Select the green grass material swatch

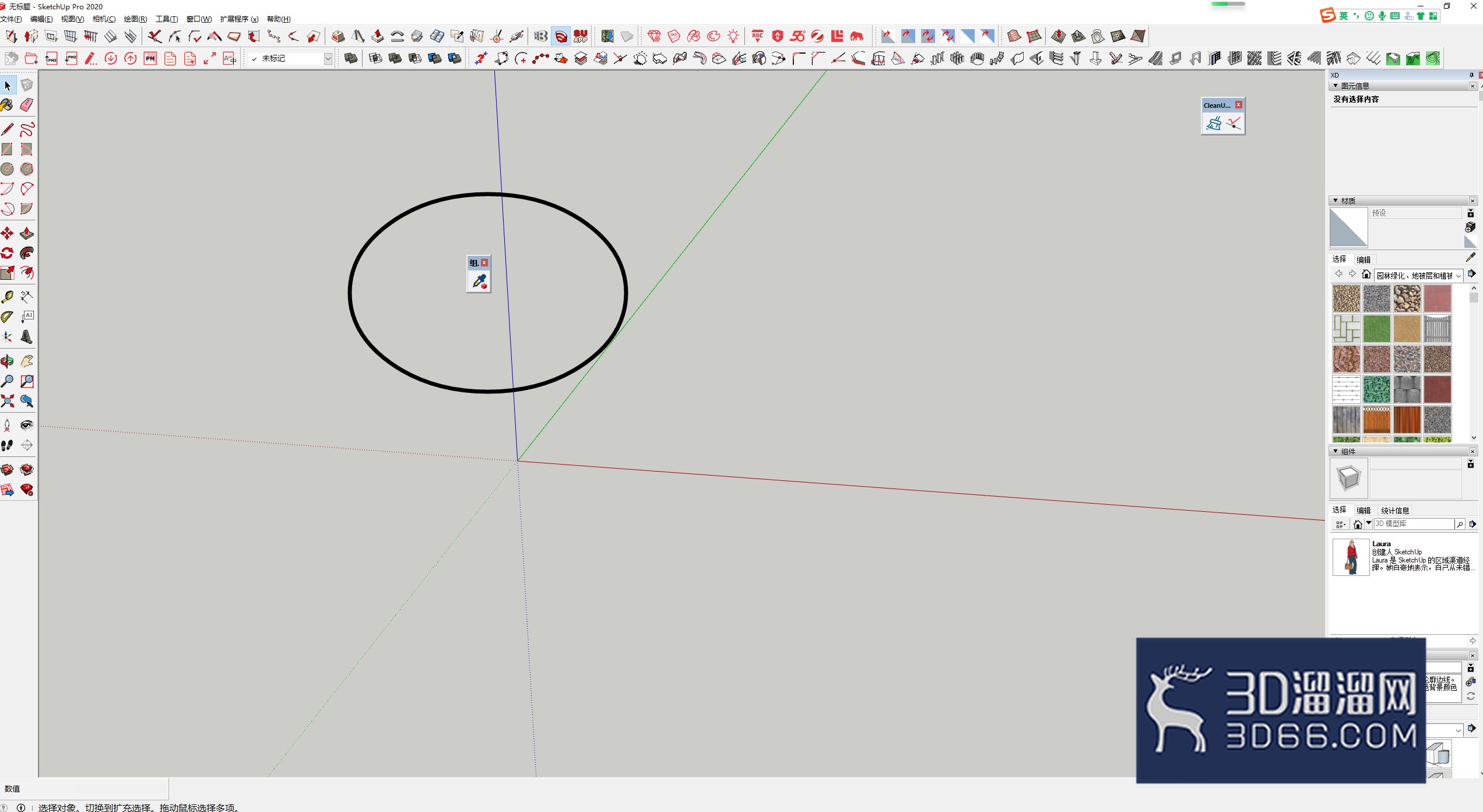click(x=1376, y=329)
